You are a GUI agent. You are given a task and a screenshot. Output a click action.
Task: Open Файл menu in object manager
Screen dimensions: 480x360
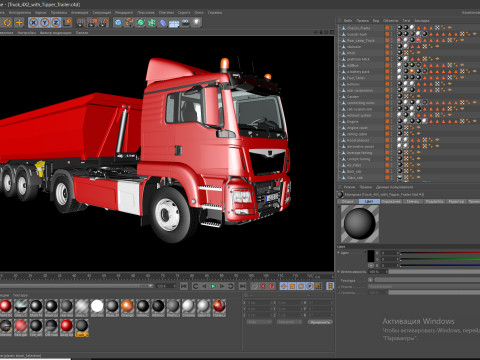click(x=348, y=20)
